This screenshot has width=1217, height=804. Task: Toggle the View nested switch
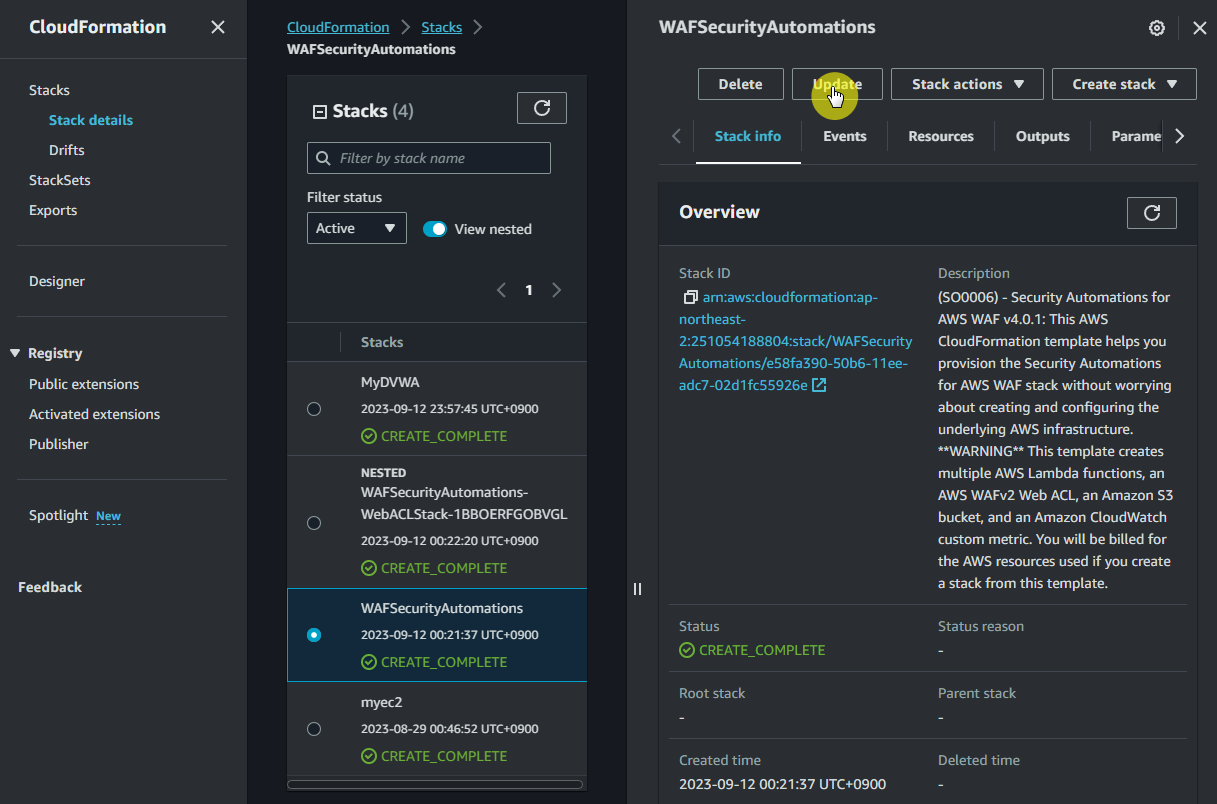[435, 229]
